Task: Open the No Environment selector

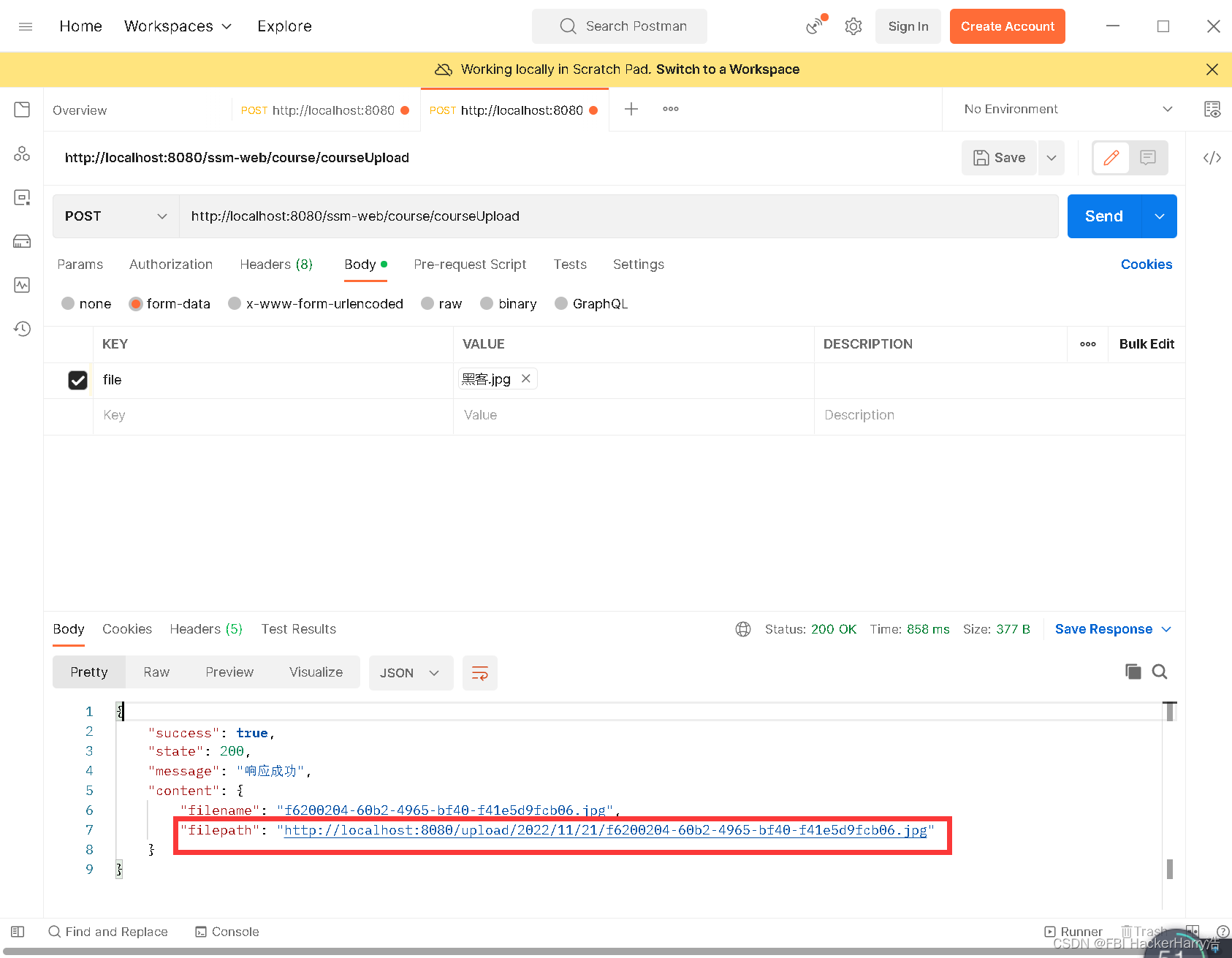Action: [x=1068, y=109]
